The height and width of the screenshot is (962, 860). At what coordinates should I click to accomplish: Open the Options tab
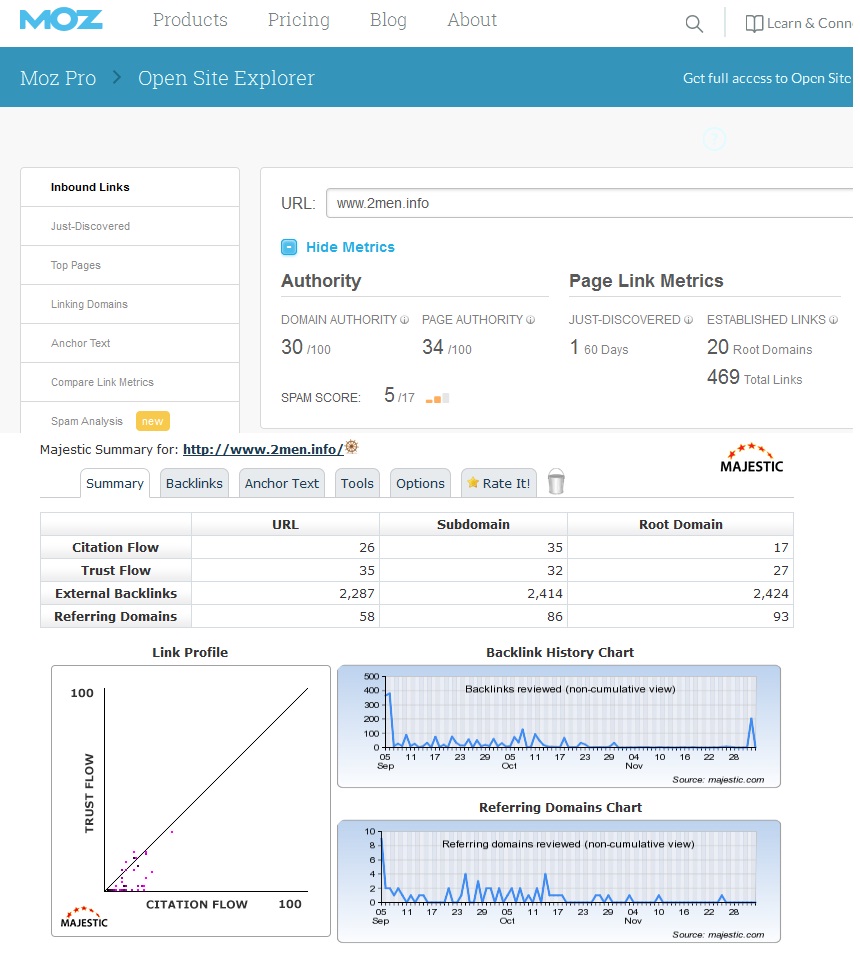tap(420, 483)
